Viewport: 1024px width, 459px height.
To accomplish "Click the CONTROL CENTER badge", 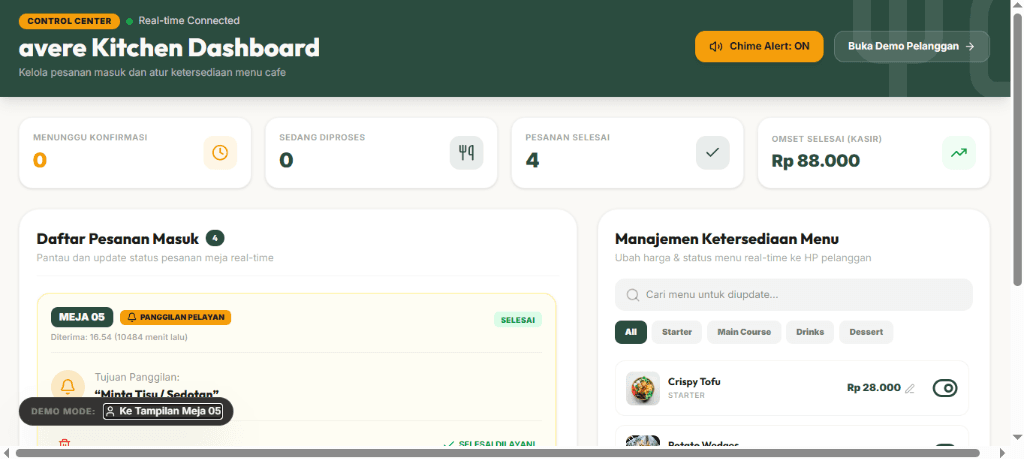I will point(69,21).
